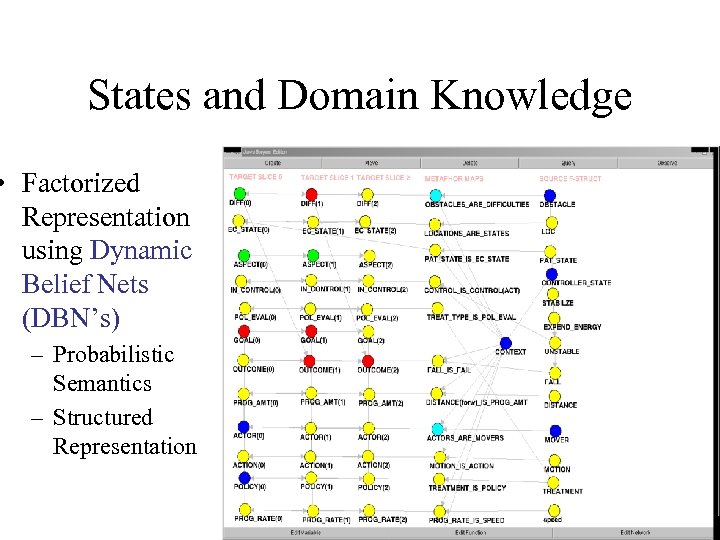
Task: Select the cyan OBSTACLES_ARE_DIFFICULTIES node
Action: (x=436, y=195)
